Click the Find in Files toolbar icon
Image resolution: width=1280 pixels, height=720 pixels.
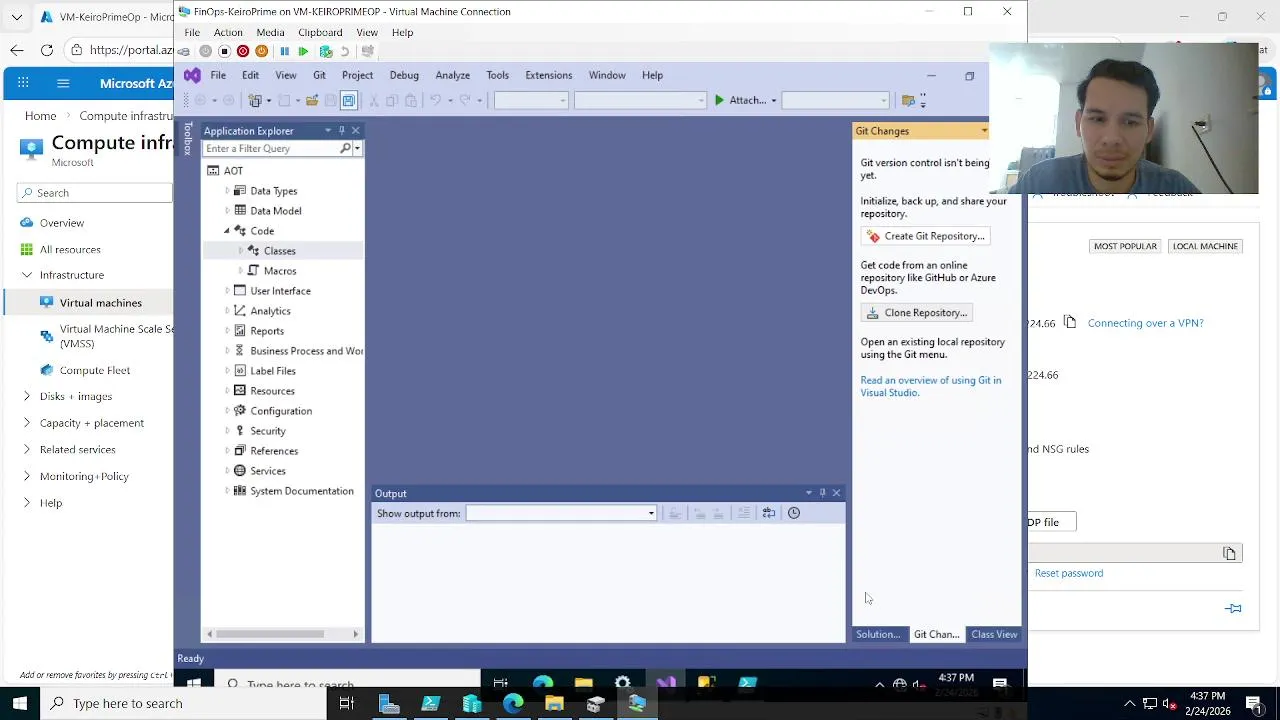908,100
